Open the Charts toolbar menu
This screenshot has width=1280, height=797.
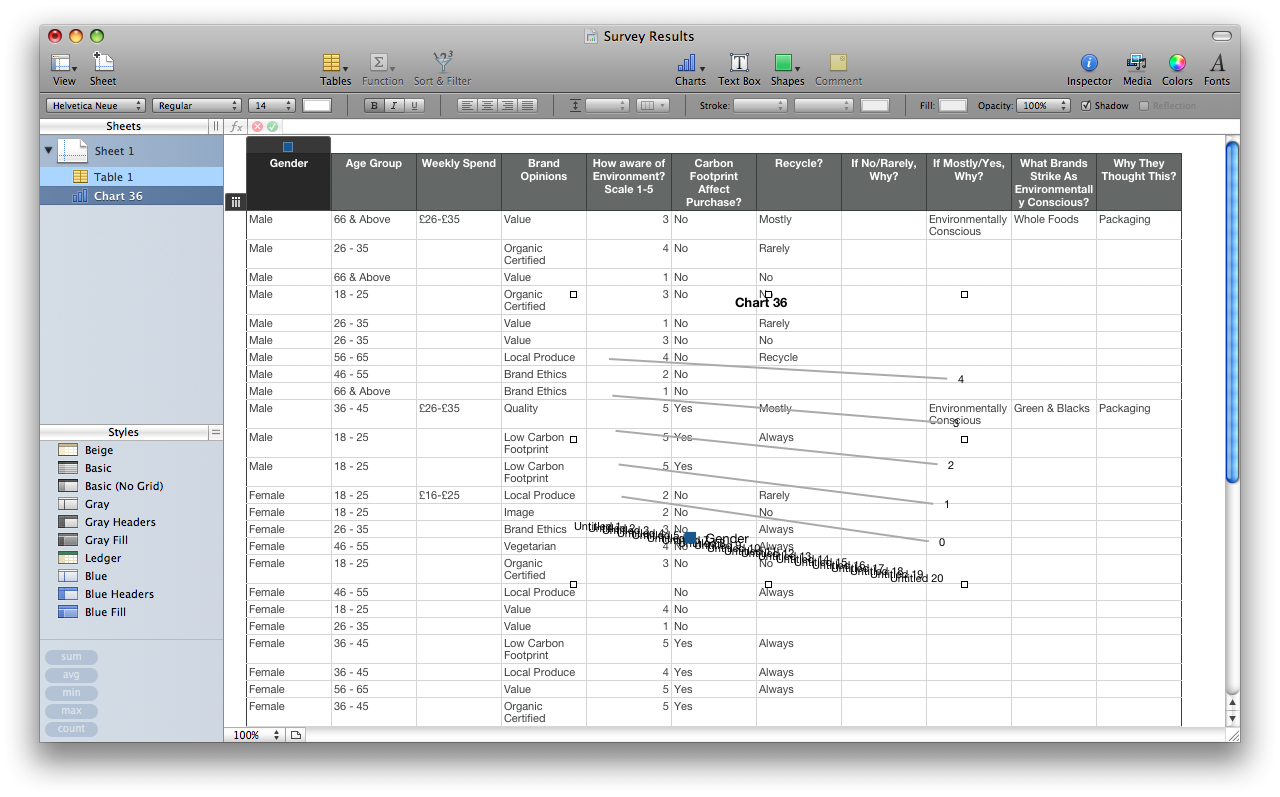coord(690,69)
